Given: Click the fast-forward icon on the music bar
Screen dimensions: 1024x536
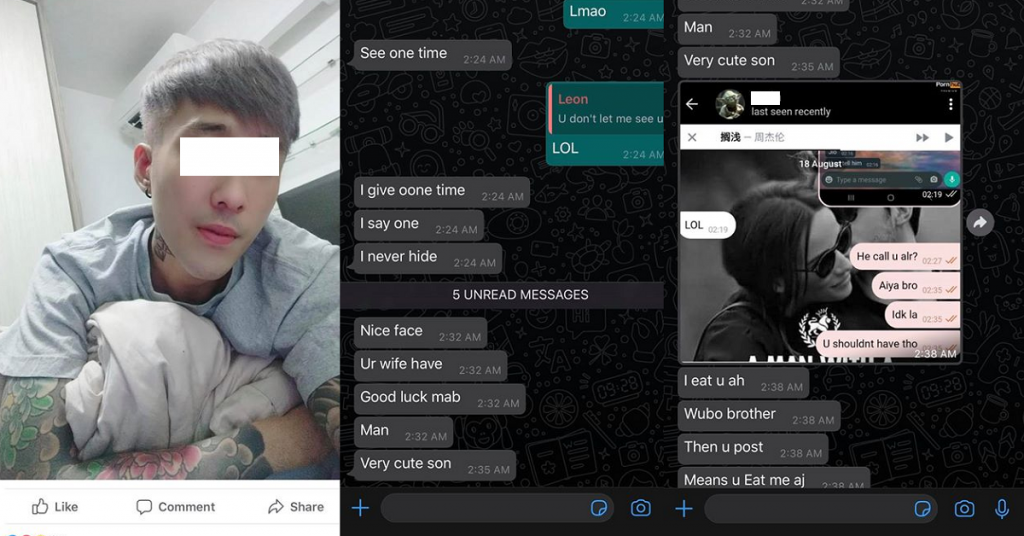Looking at the screenshot, I should coord(922,138).
